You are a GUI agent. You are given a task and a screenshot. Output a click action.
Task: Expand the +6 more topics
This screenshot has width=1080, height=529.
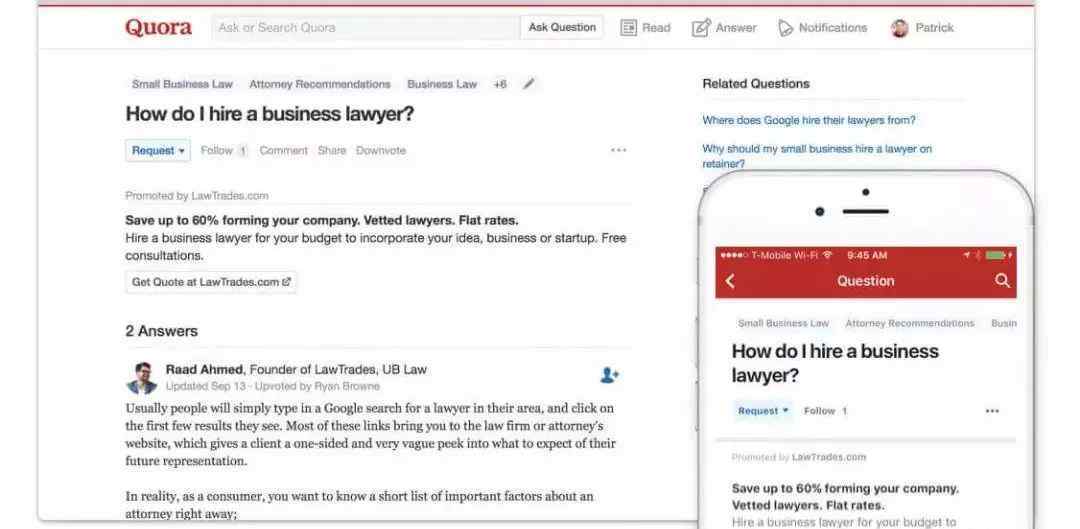click(x=500, y=84)
